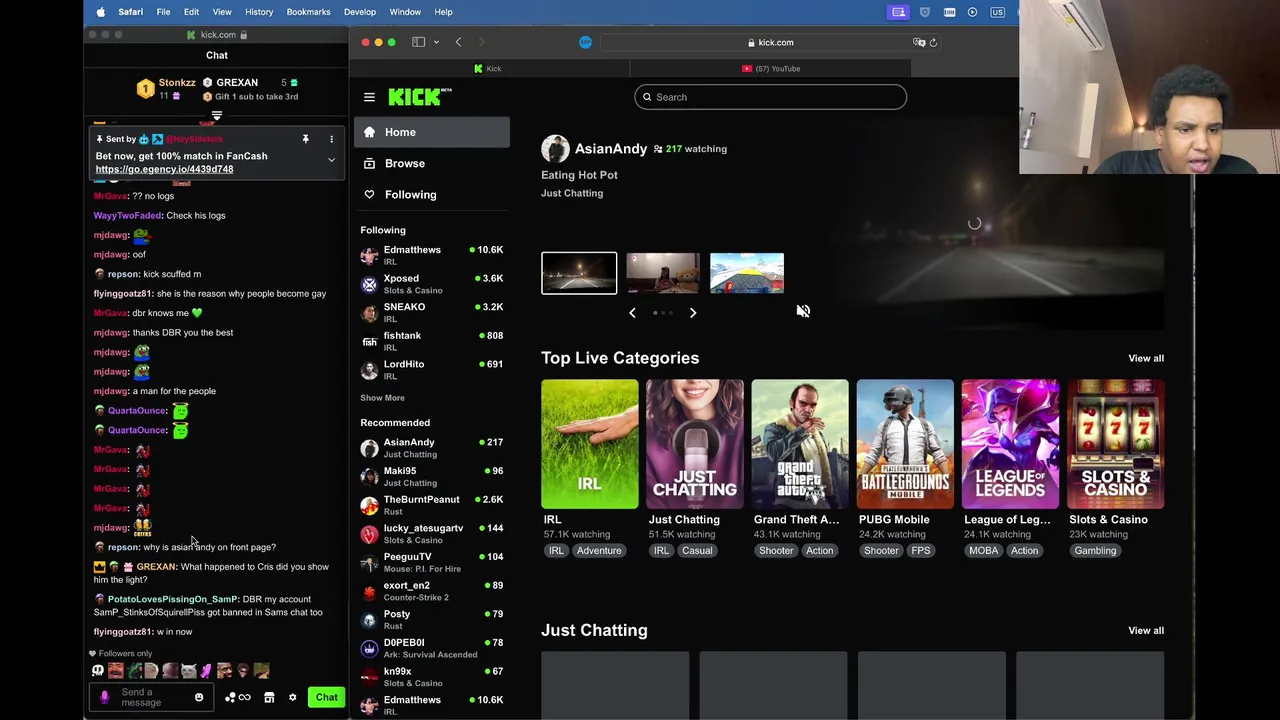Open emoji picker in message box
1280x720 pixels.
pyautogui.click(x=199, y=697)
